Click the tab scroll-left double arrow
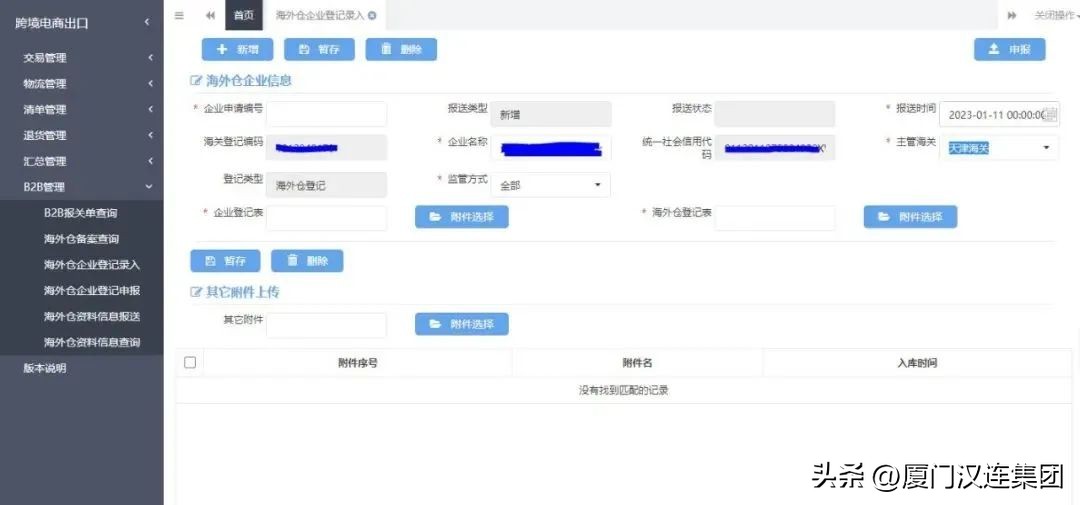This screenshot has width=1080, height=505. (x=210, y=16)
